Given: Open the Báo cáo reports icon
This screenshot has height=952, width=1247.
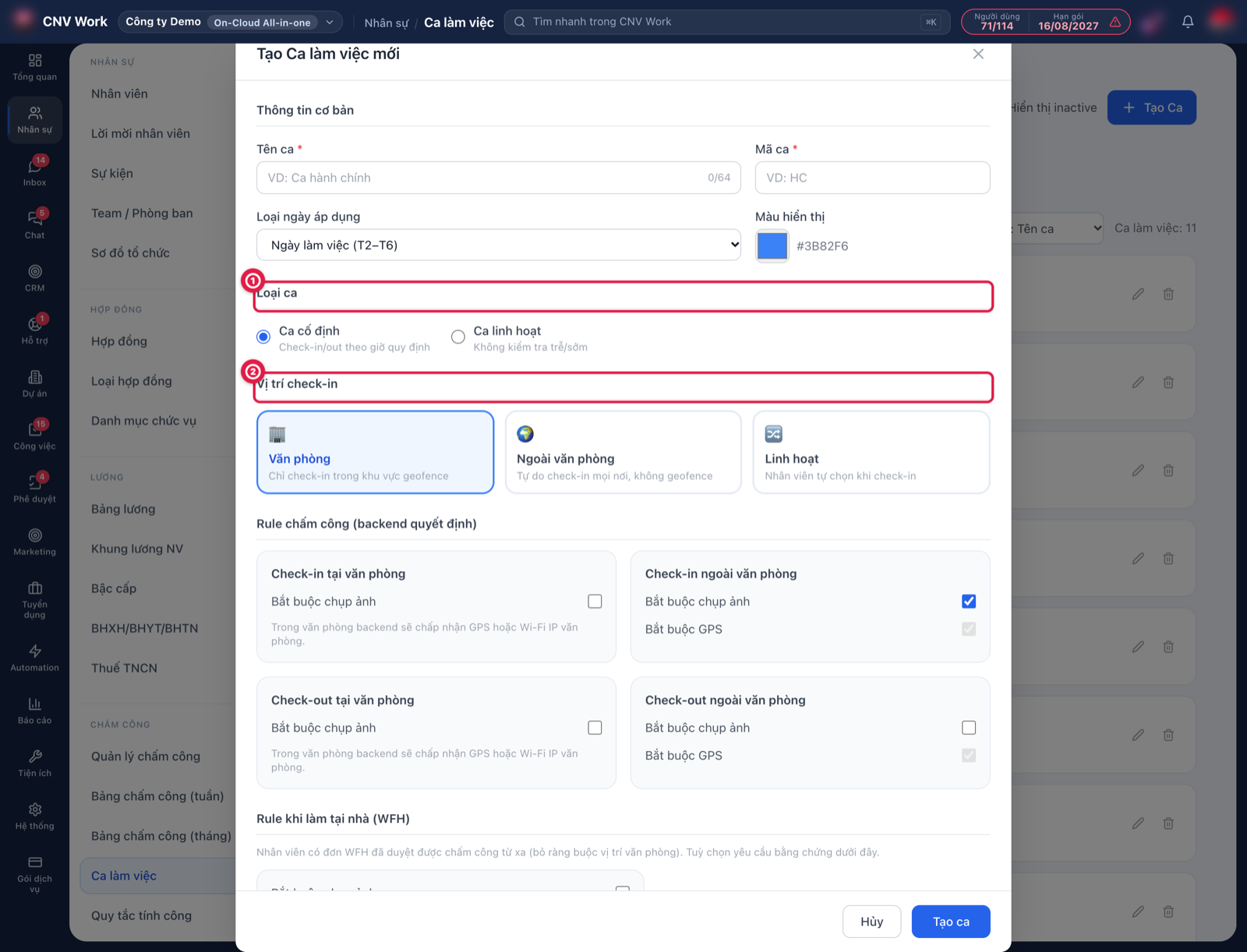Looking at the screenshot, I should coord(34,710).
